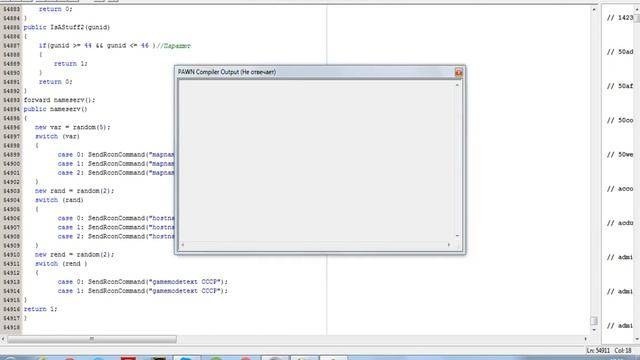Click the 'new rand = random(2);' line
640x360 pixels.
(x=74, y=191)
